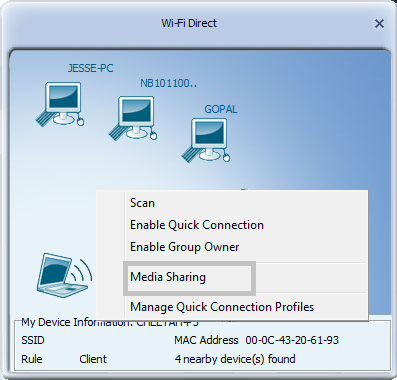The image size is (397, 380).
Task: Select the JESSE-PC computer icon
Action: [x=60, y=104]
